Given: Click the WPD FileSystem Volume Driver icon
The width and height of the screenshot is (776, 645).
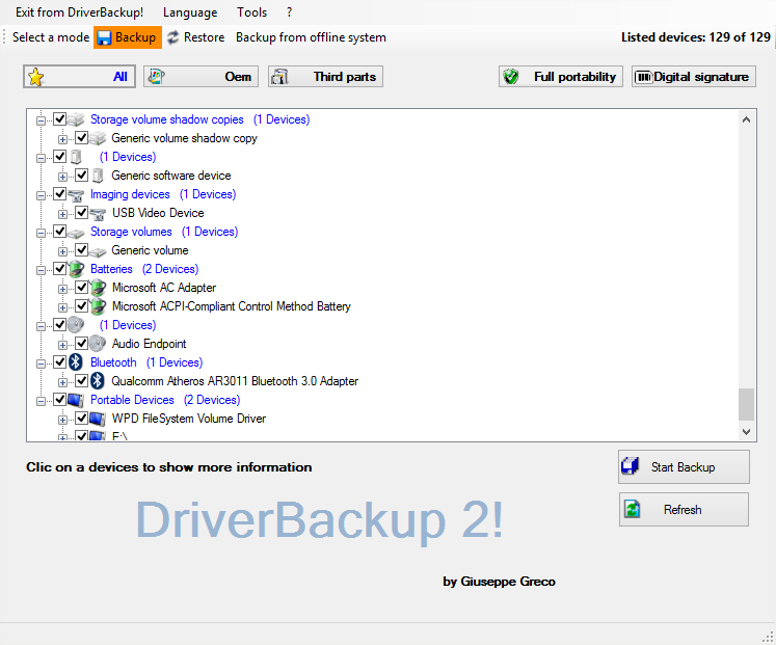Looking at the screenshot, I should coord(98,418).
